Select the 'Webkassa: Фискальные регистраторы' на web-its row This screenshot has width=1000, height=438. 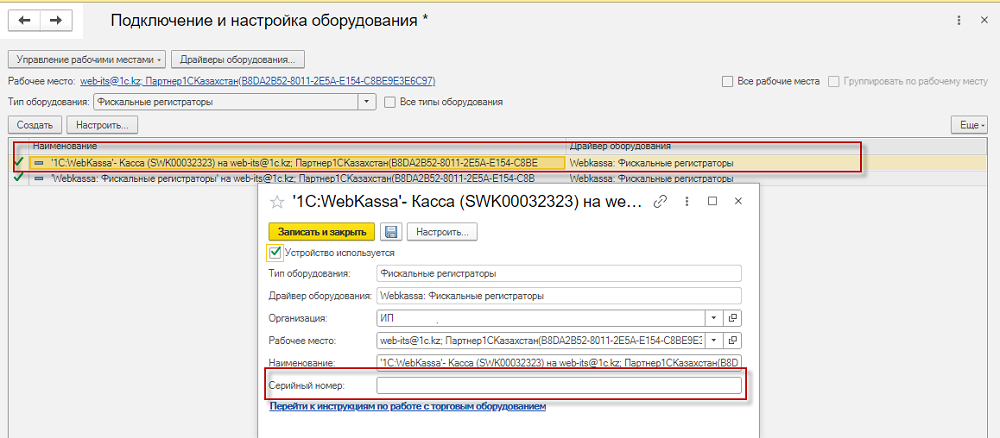[x=297, y=178]
